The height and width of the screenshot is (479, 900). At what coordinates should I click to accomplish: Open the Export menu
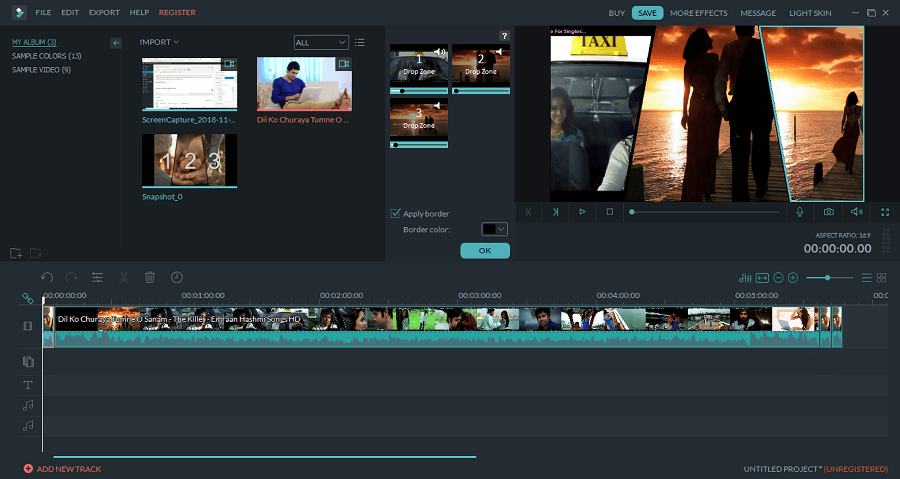coord(104,12)
